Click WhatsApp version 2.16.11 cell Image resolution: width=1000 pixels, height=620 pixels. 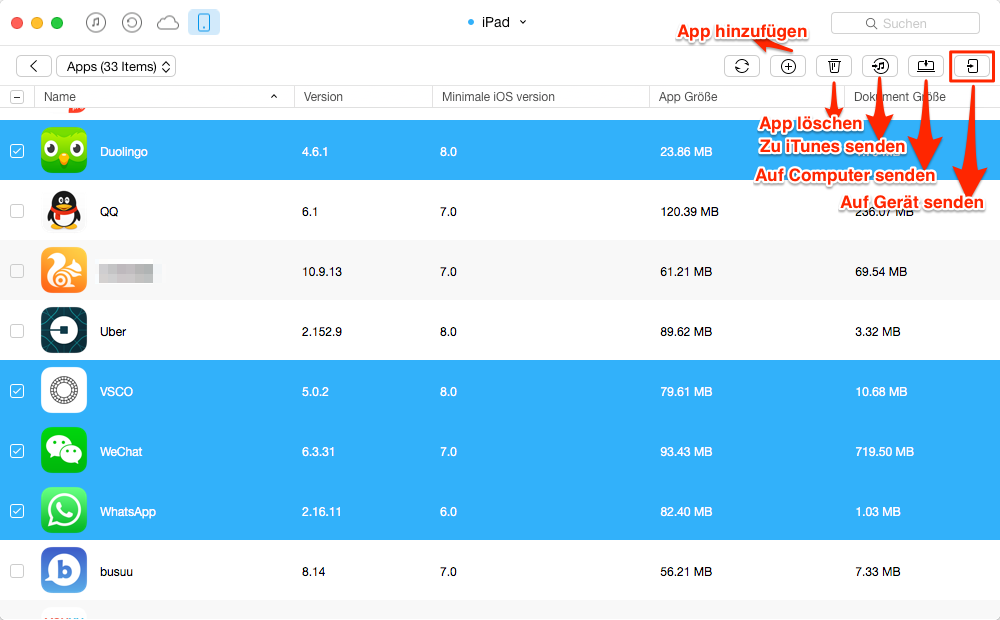point(321,512)
